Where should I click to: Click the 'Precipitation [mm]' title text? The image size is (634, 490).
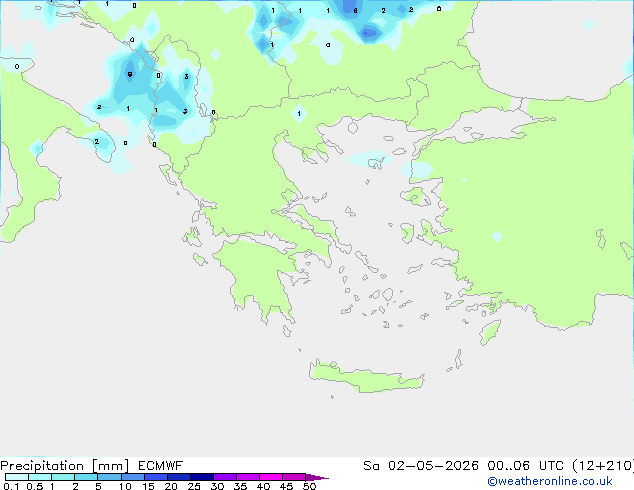[x=64, y=466]
